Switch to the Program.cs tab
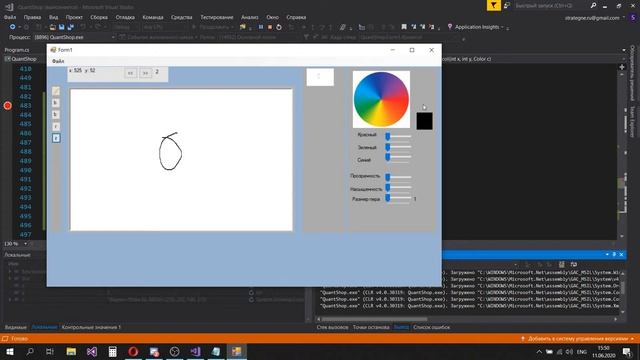Viewport: 640px width, 360px height. coord(17,50)
